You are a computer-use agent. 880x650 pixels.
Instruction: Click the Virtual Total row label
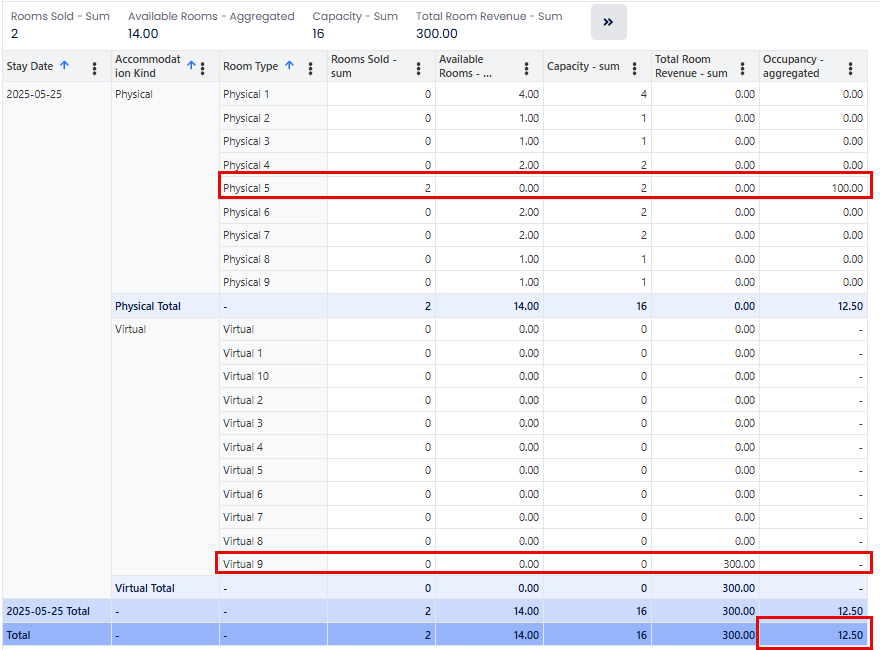pos(145,588)
